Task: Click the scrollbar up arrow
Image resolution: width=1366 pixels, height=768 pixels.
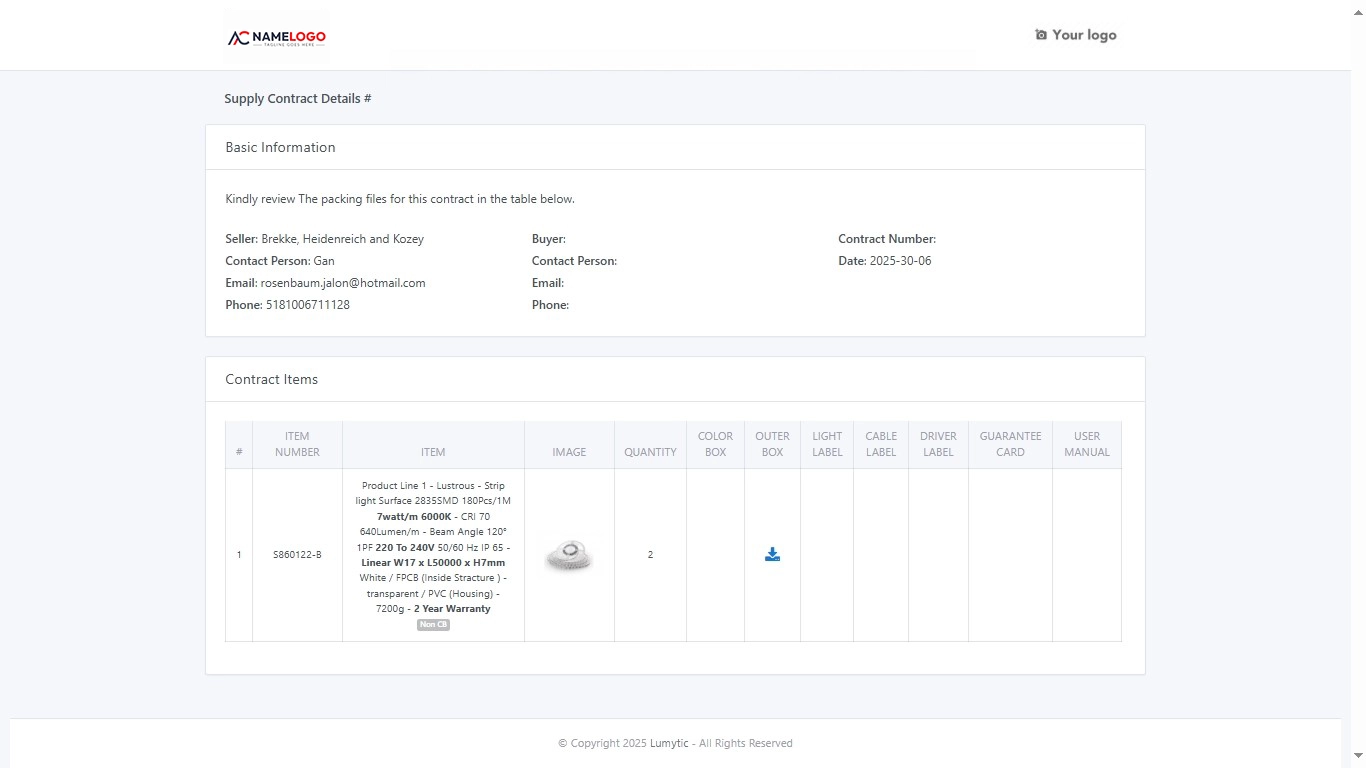Action: 1358,11
